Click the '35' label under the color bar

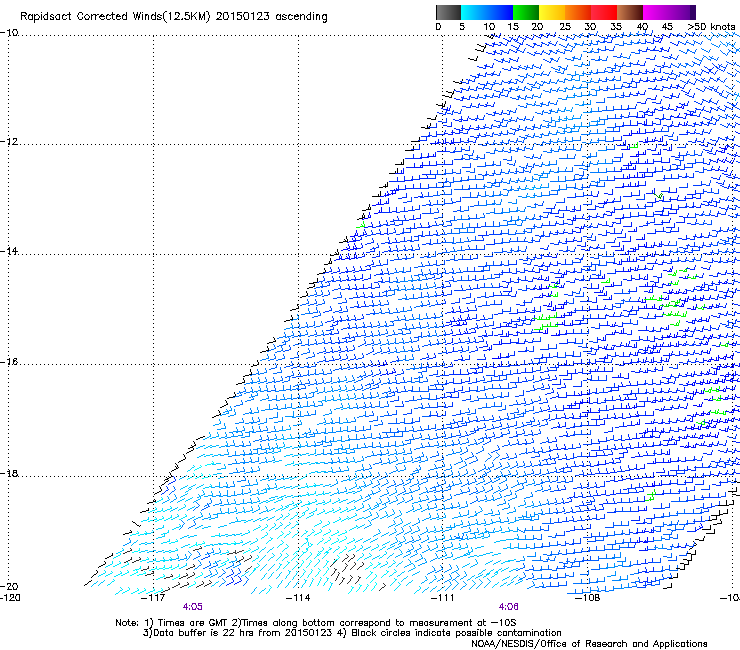click(x=616, y=26)
